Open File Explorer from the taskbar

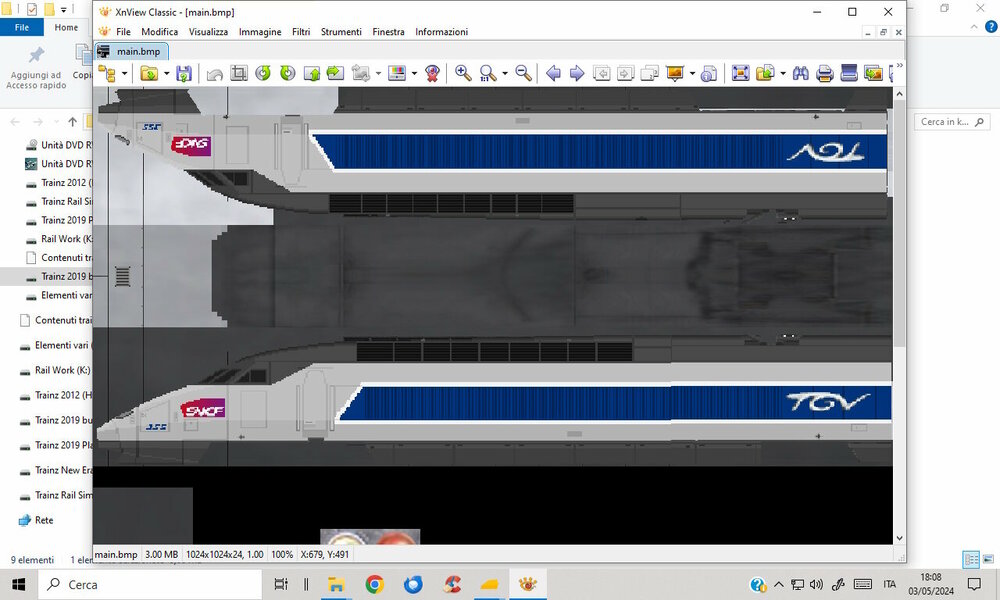pyautogui.click(x=336, y=584)
